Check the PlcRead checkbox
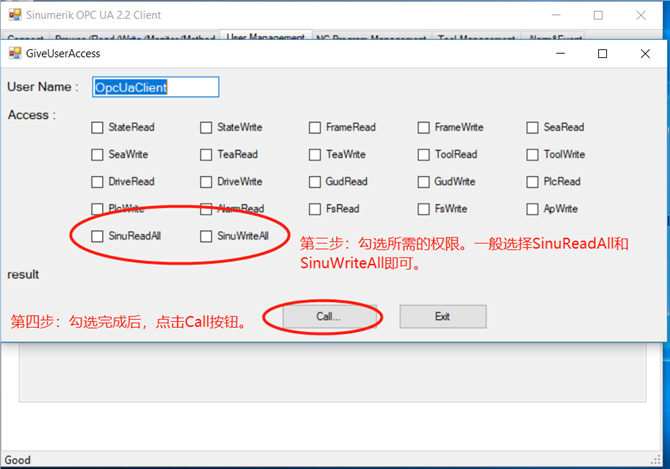This screenshot has height=469, width=670. 532,182
